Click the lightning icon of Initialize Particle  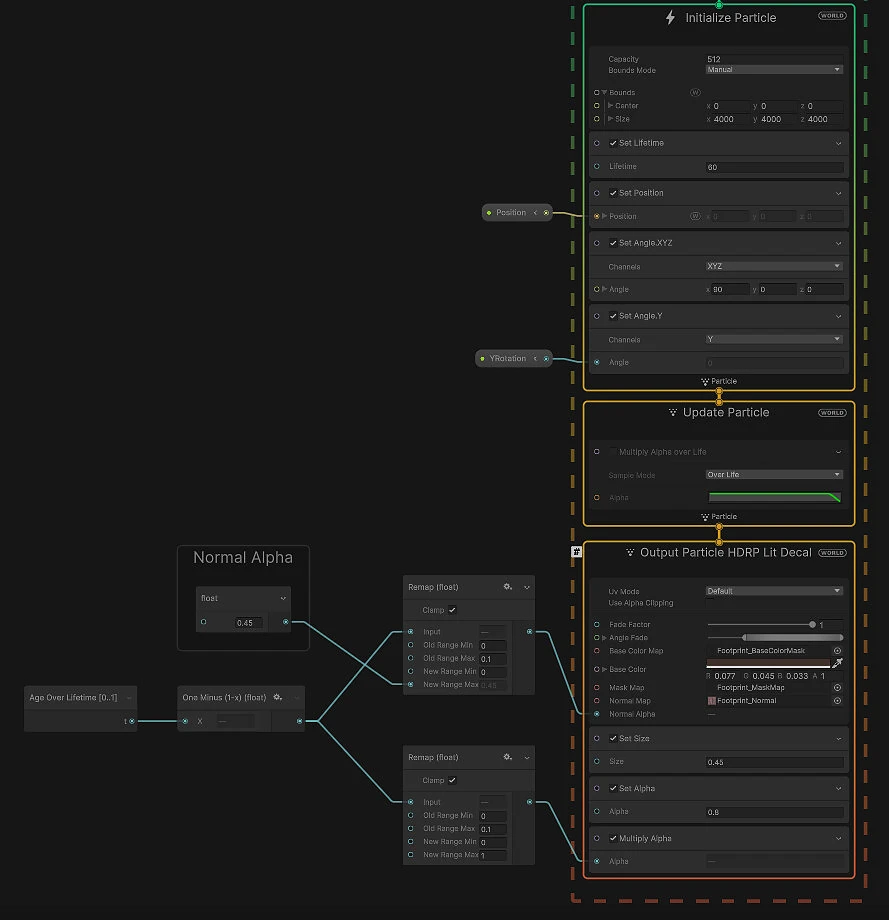point(670,18)
